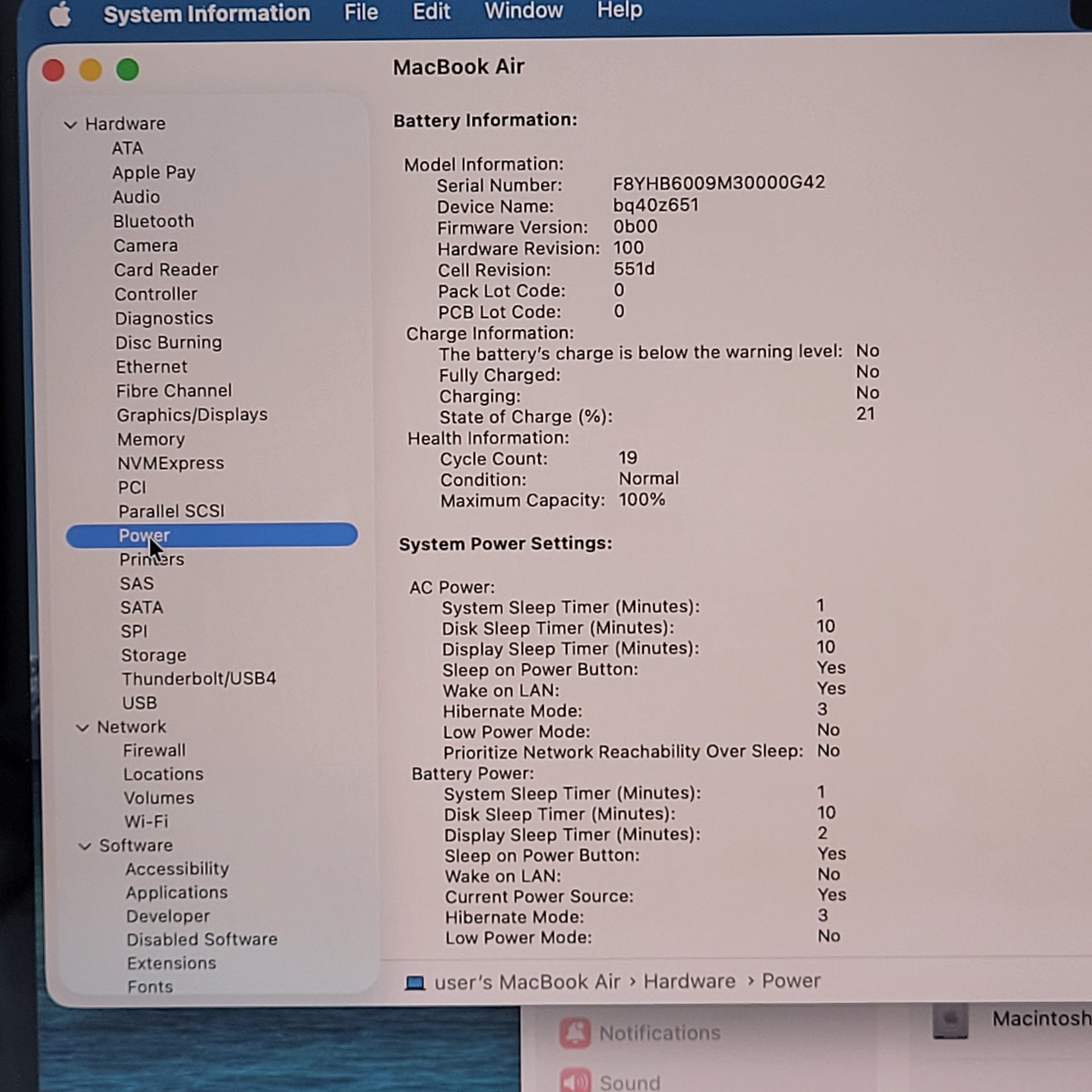Select the battery Serial Number value
This screenshot has width=1092, height=1092.
point(719,182)
